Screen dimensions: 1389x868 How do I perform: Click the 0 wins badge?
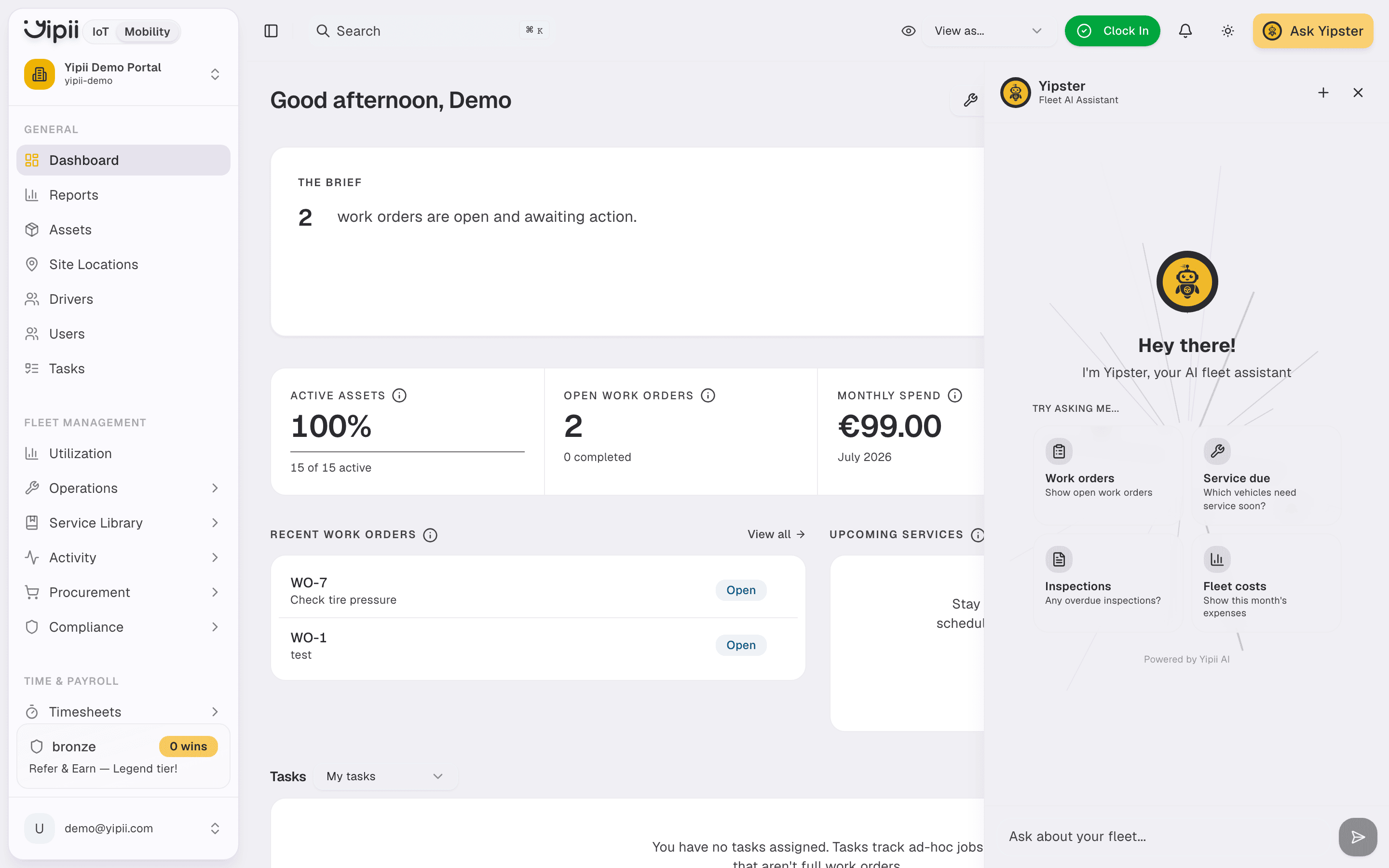pyautogui.click(x=188, y=746)
